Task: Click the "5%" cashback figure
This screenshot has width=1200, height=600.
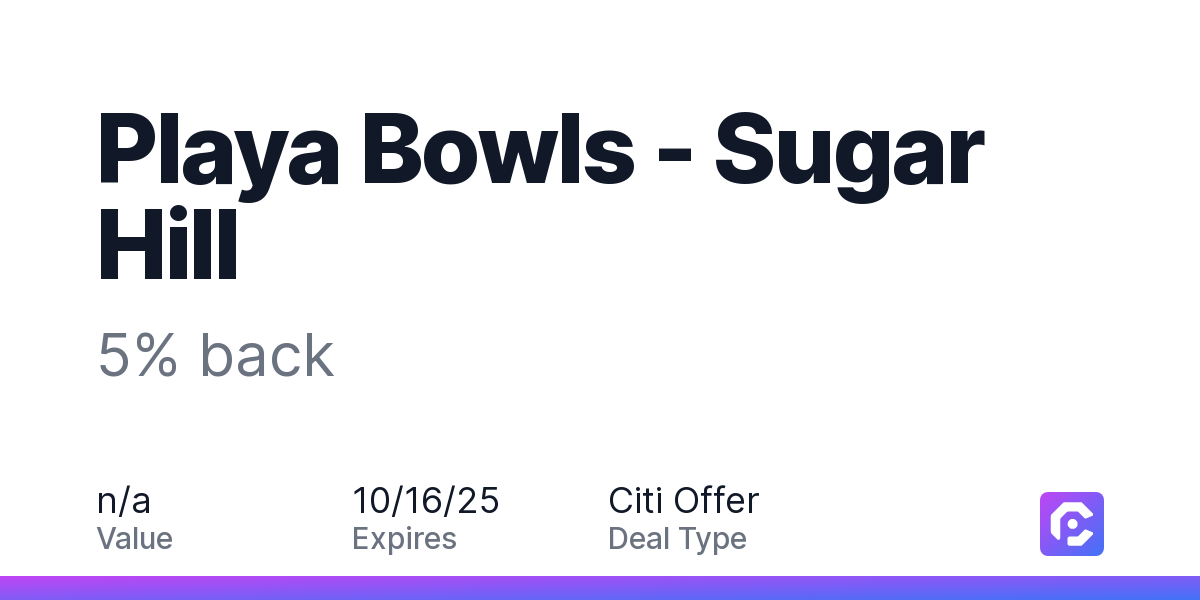Action: [138, 355]
